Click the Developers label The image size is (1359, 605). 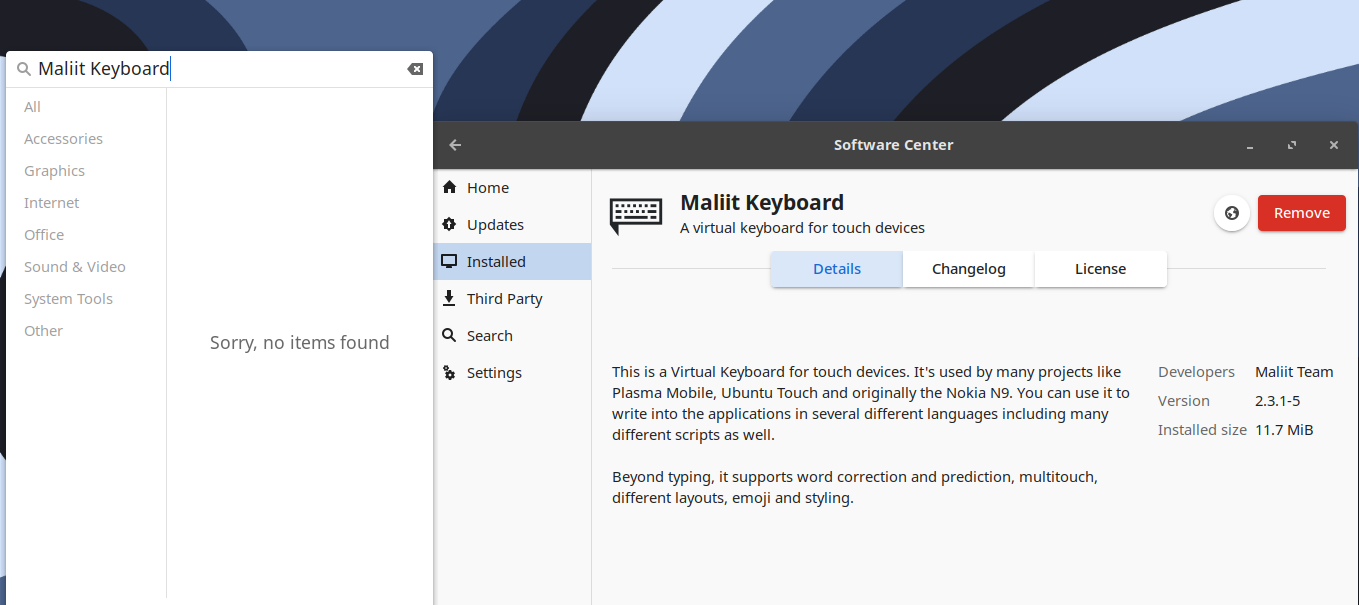point(1196,372)
